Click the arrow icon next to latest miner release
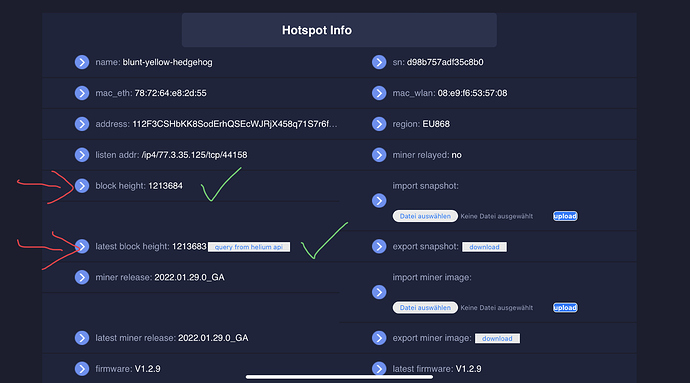The image size is (690, 383). click(82, 338)
